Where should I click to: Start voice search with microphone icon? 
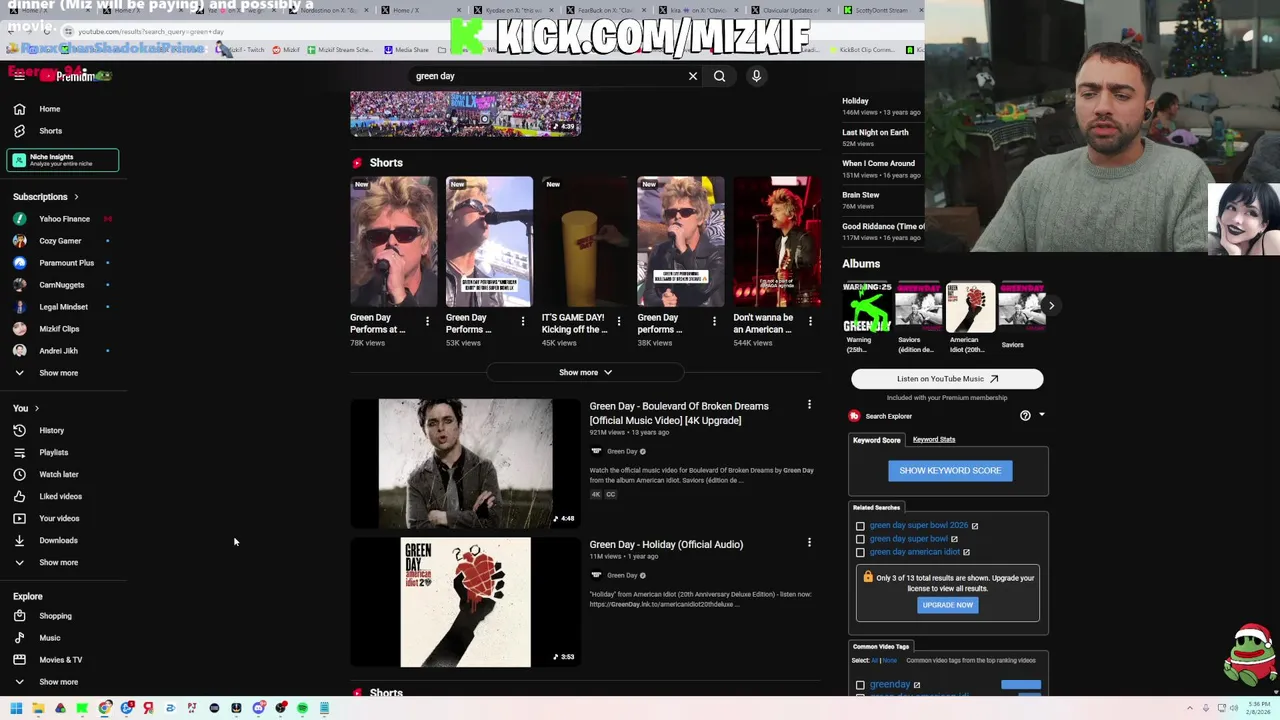click(756, 76)
